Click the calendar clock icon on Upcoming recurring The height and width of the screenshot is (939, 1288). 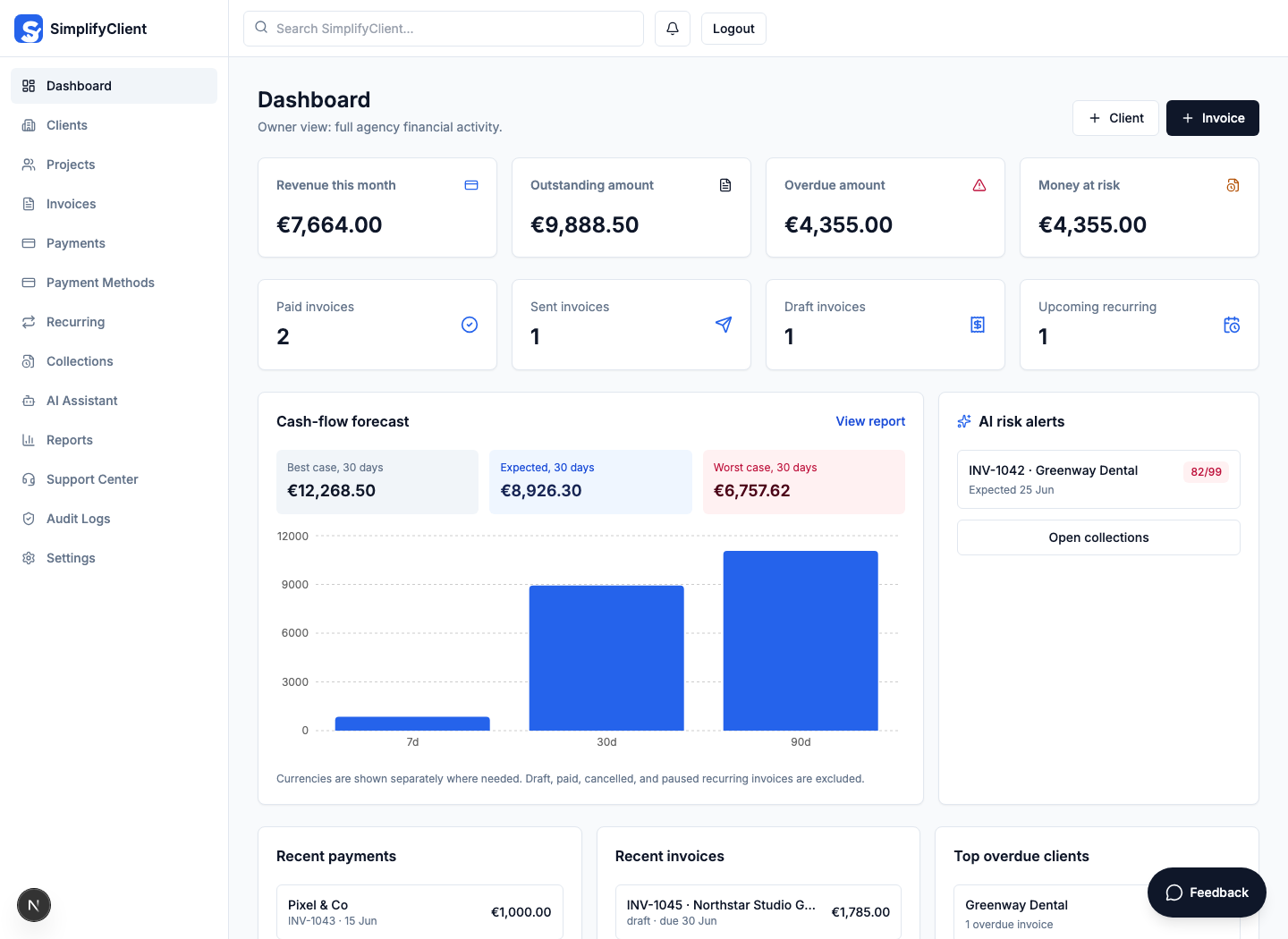click(x=1232, y=325)
